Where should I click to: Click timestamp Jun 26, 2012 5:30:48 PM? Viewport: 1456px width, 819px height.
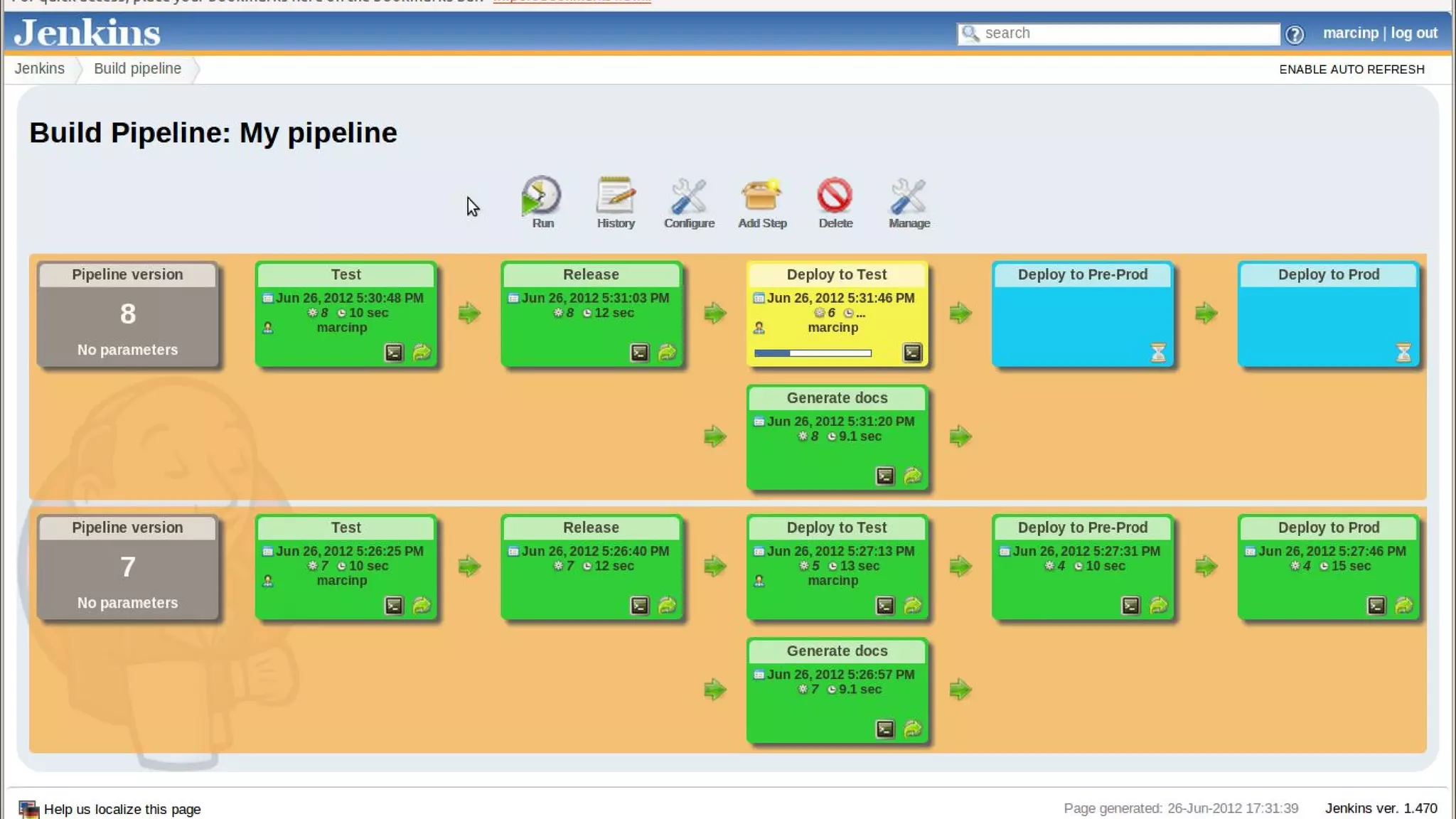349,298
